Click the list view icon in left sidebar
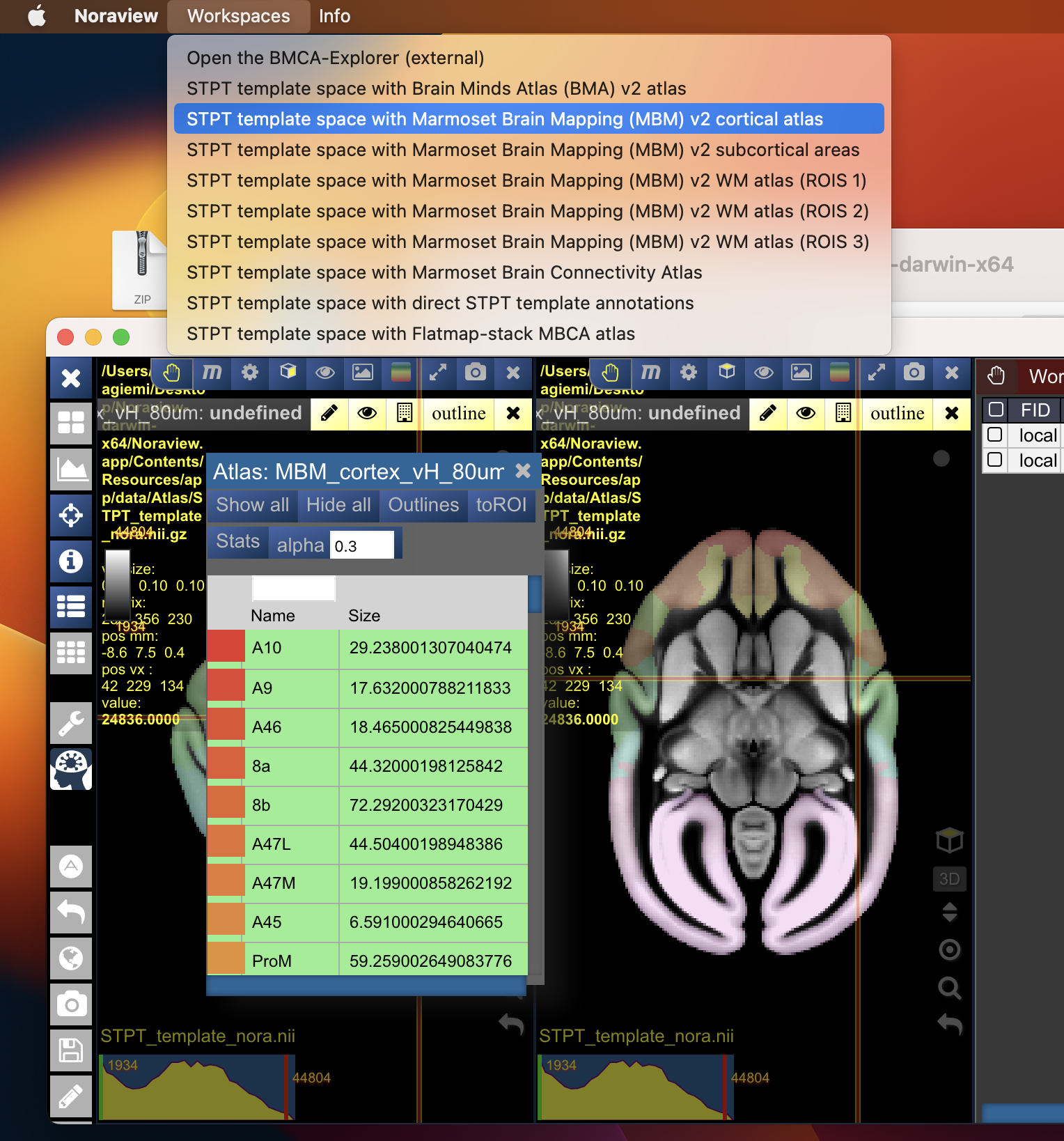The width and height of the screenshot is (1064, 1141). pos(71,607)
